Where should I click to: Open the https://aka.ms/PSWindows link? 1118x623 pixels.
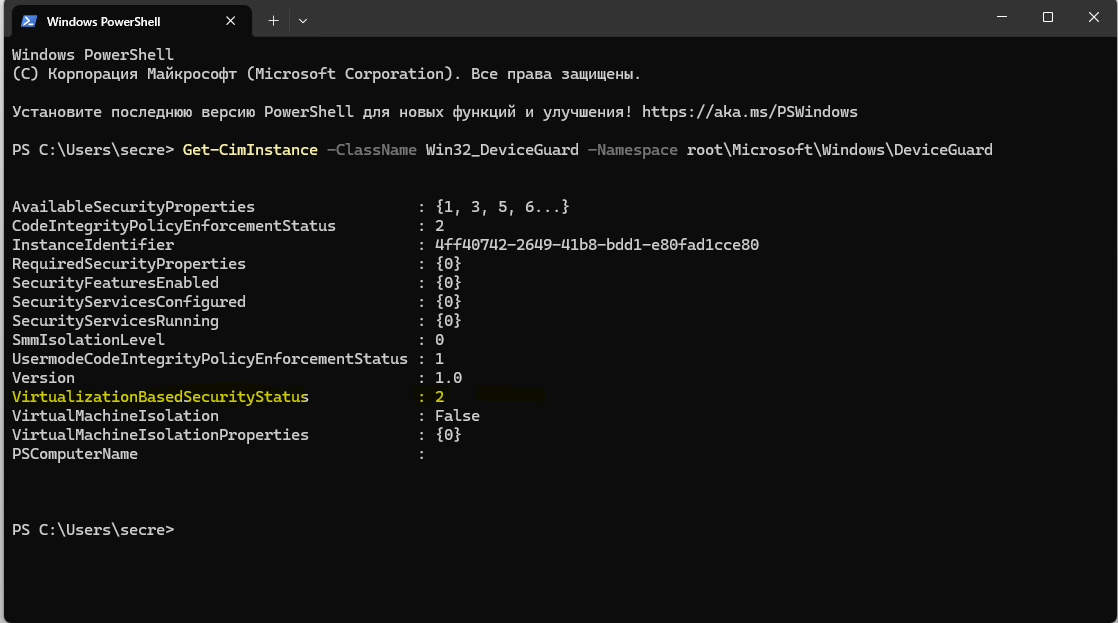(749, 112)
